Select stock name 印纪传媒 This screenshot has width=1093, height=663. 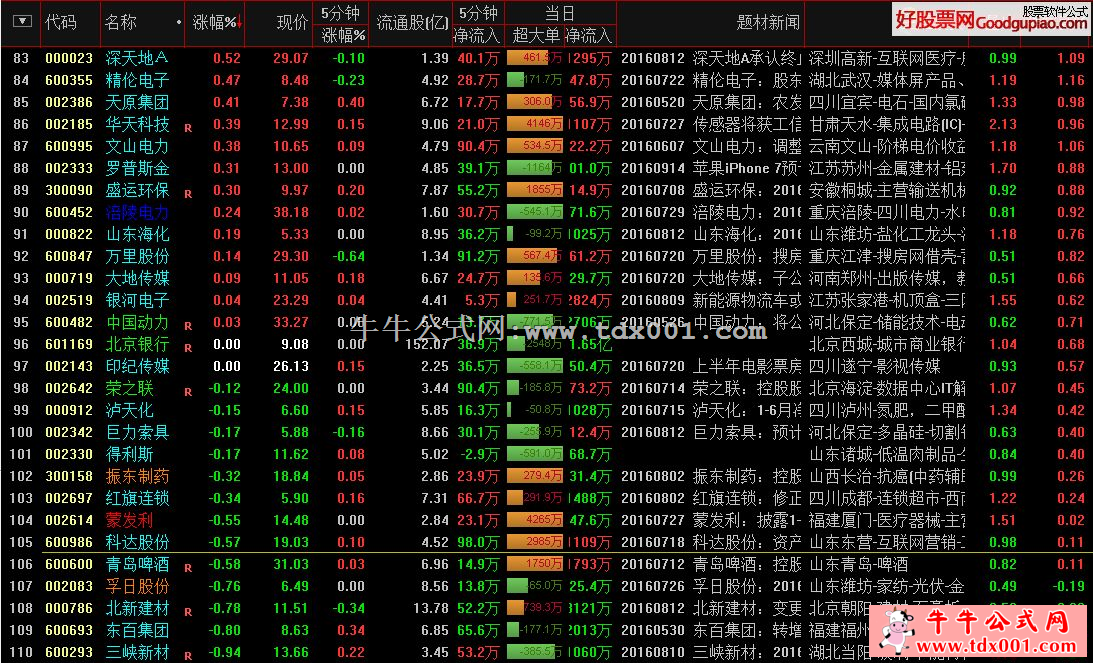137,366
